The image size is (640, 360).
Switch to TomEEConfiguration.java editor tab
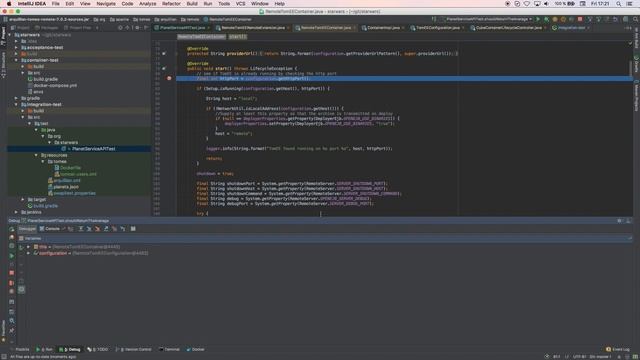click(x=438, y=28)
